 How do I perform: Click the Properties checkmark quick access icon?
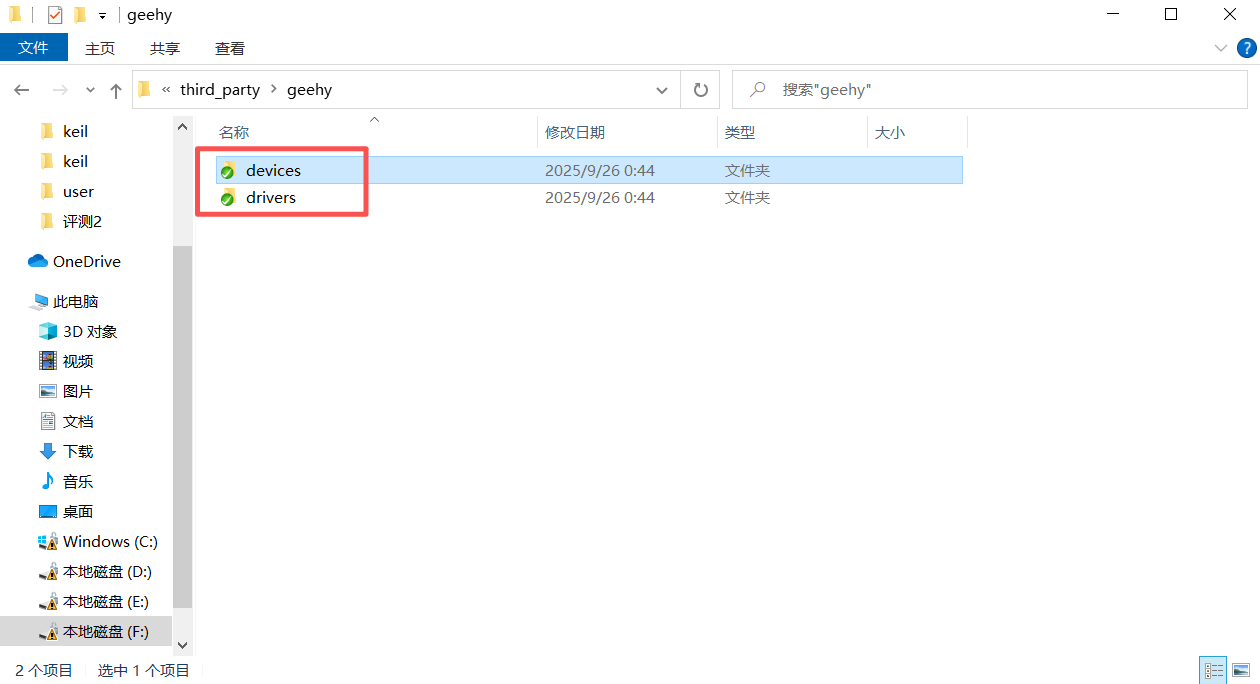pos(55,15)
